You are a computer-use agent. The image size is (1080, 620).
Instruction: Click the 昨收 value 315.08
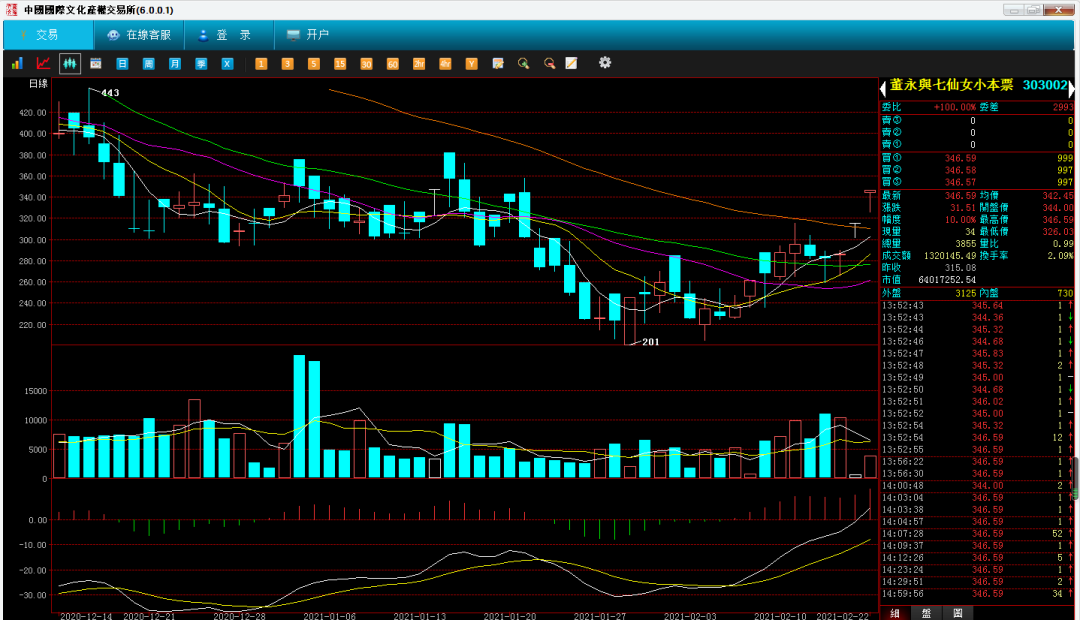960,267
